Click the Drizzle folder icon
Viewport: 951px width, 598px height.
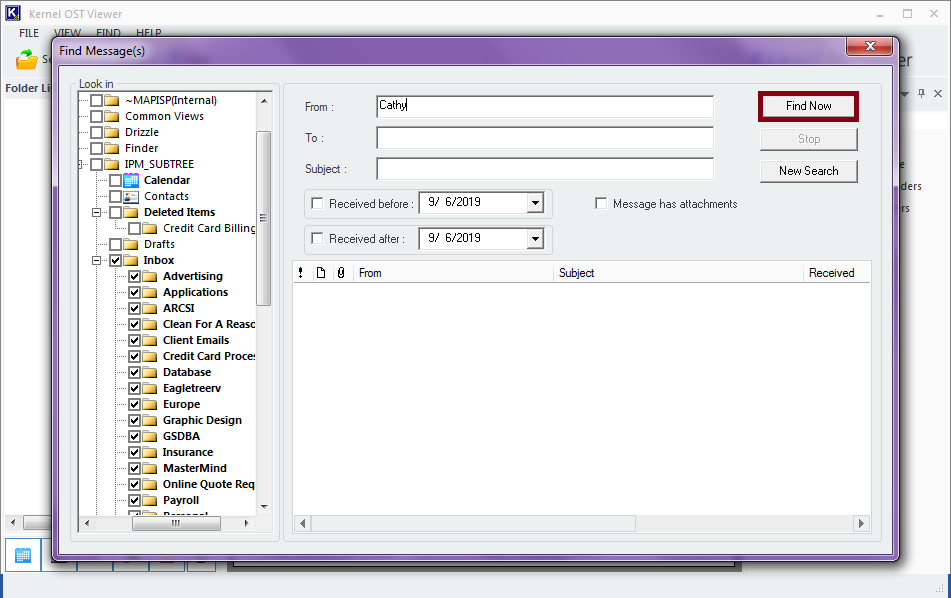(x=112, y=132)
